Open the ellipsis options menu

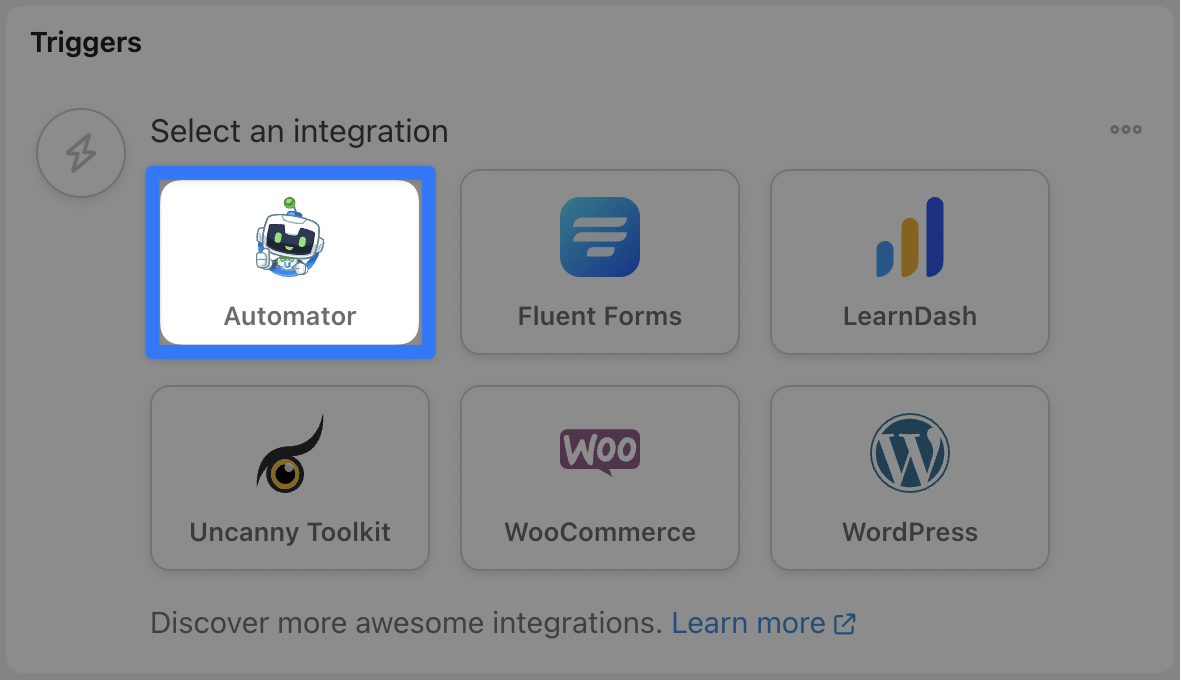click(1125, 128)
